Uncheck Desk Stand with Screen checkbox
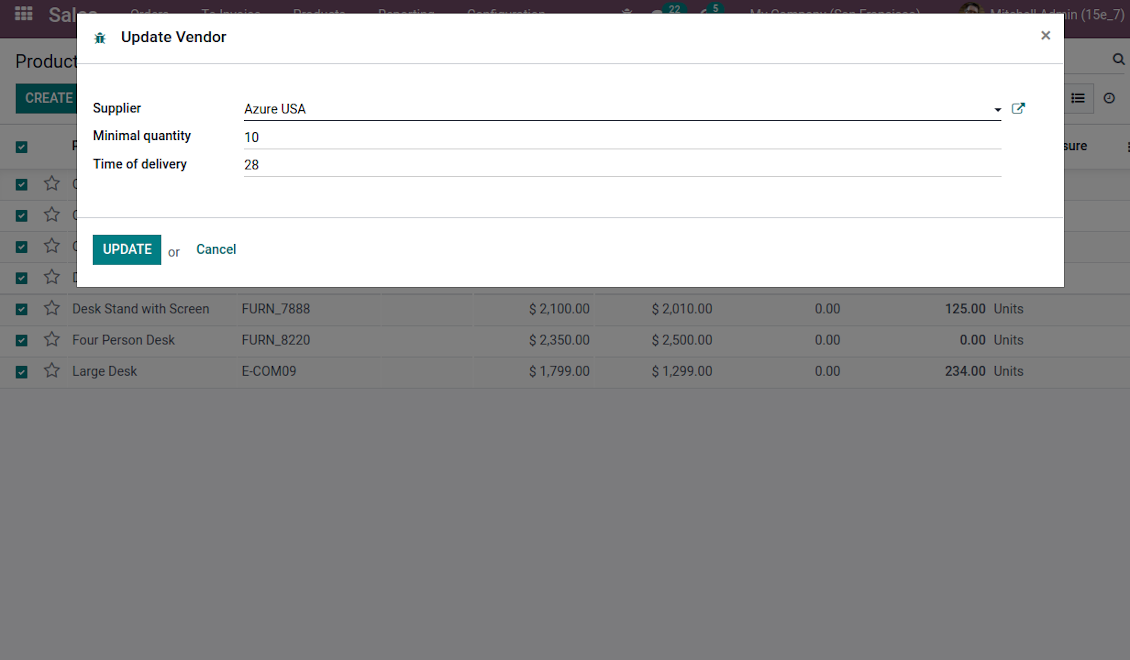This screenshot has height=660, width=1130. tap(22, 309)
